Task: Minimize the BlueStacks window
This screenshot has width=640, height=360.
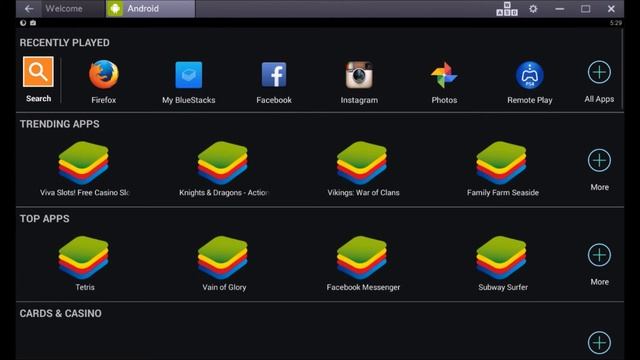Action: click(x=560, y=9)
